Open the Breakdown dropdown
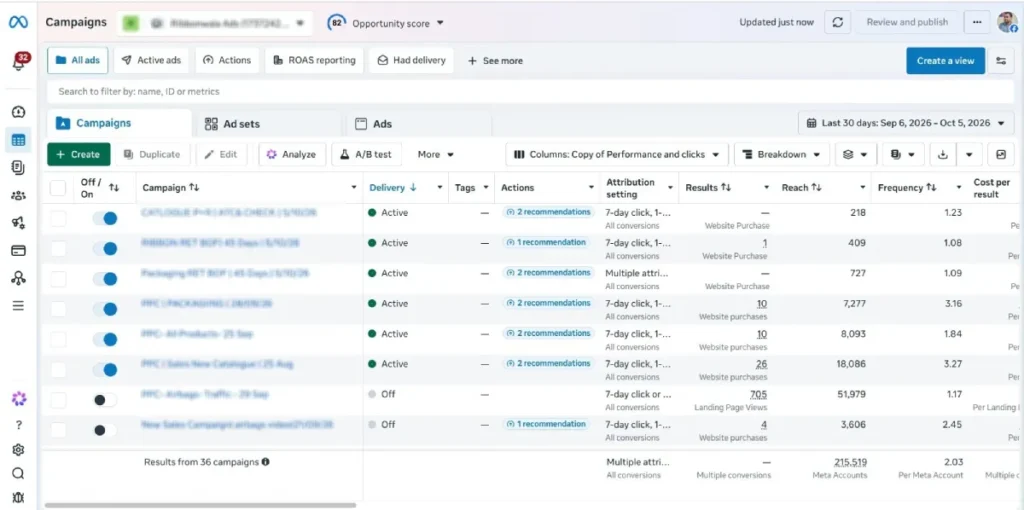1024x510 pixels. (x=782, y=155)
